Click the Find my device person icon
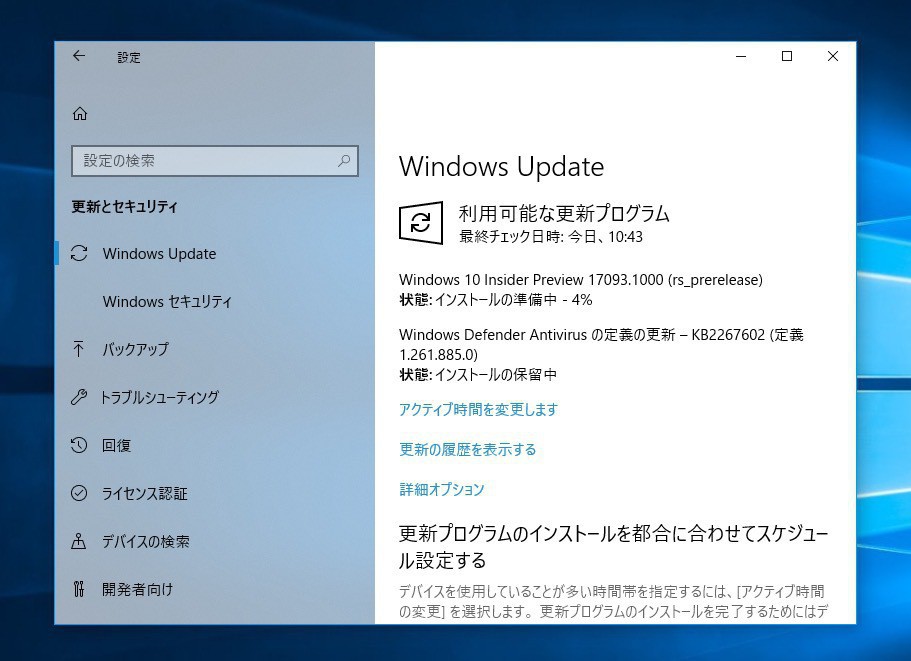Screen dimensions: 911x661 (x=78, y=541)
